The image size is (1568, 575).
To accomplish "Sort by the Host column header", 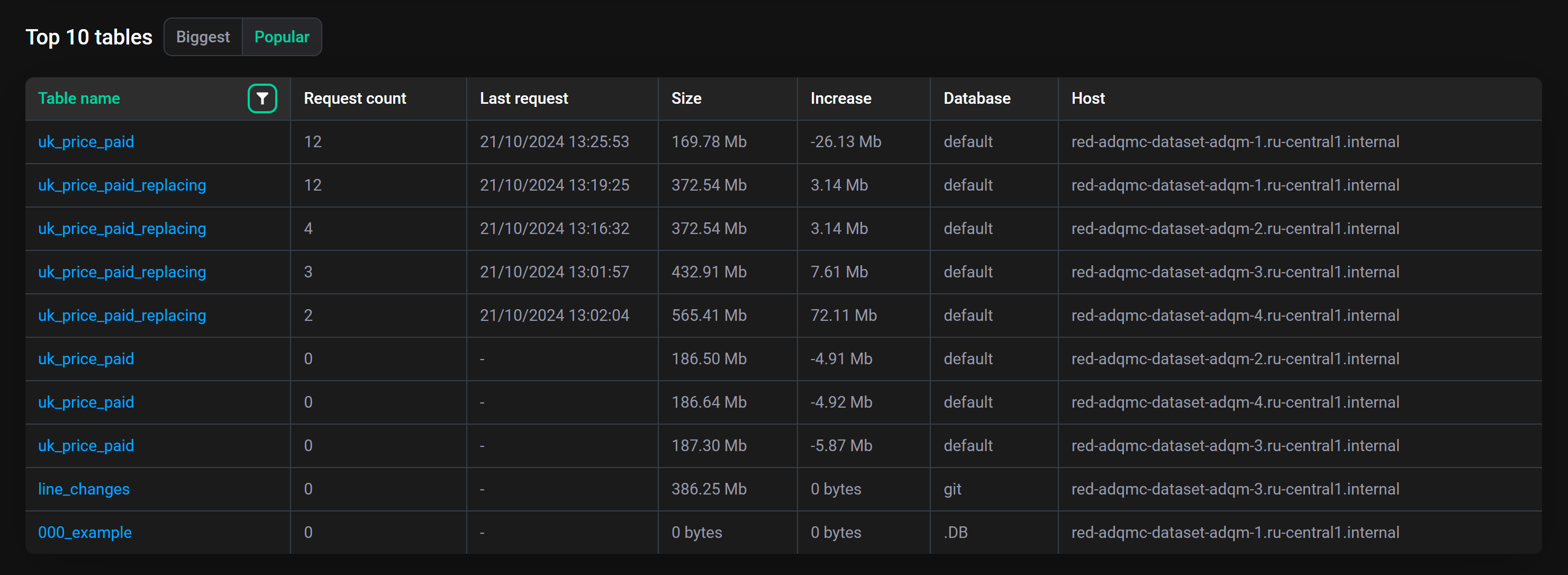I will 1087,98.
